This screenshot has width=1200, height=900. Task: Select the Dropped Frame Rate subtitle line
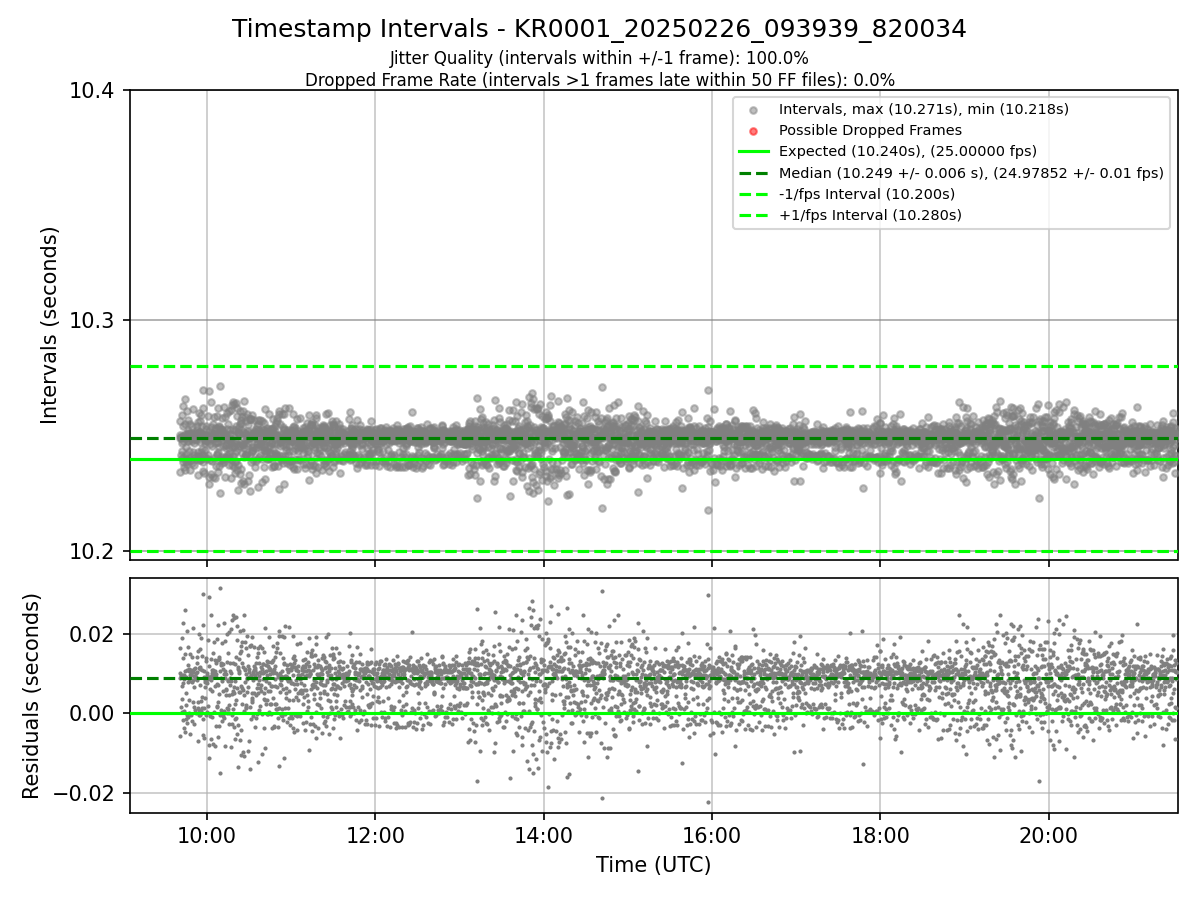tap(599, 80)
